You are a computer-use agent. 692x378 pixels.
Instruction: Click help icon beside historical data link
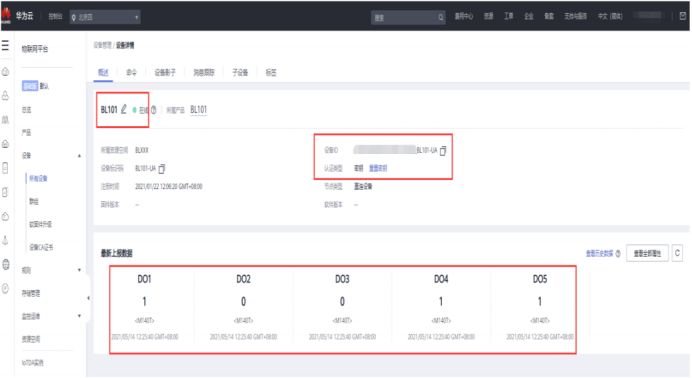(618, 254)
